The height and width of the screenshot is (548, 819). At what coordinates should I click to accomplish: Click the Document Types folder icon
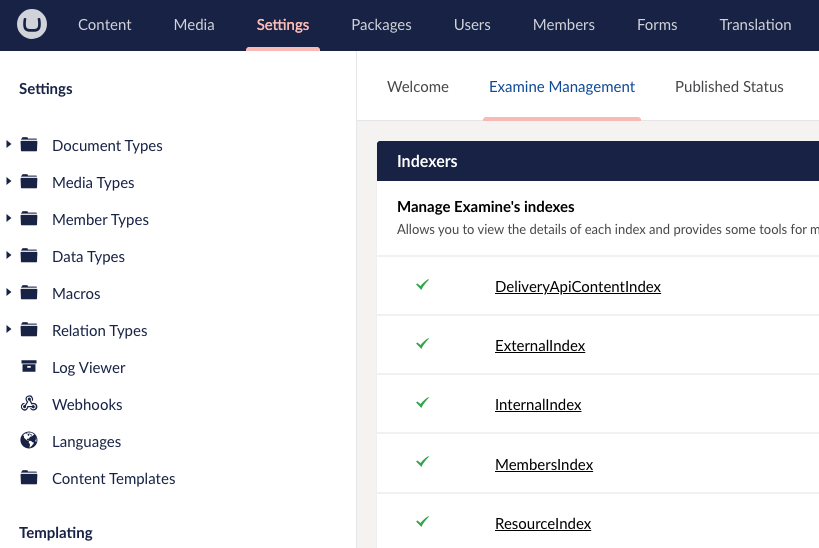tap(29, 145)
